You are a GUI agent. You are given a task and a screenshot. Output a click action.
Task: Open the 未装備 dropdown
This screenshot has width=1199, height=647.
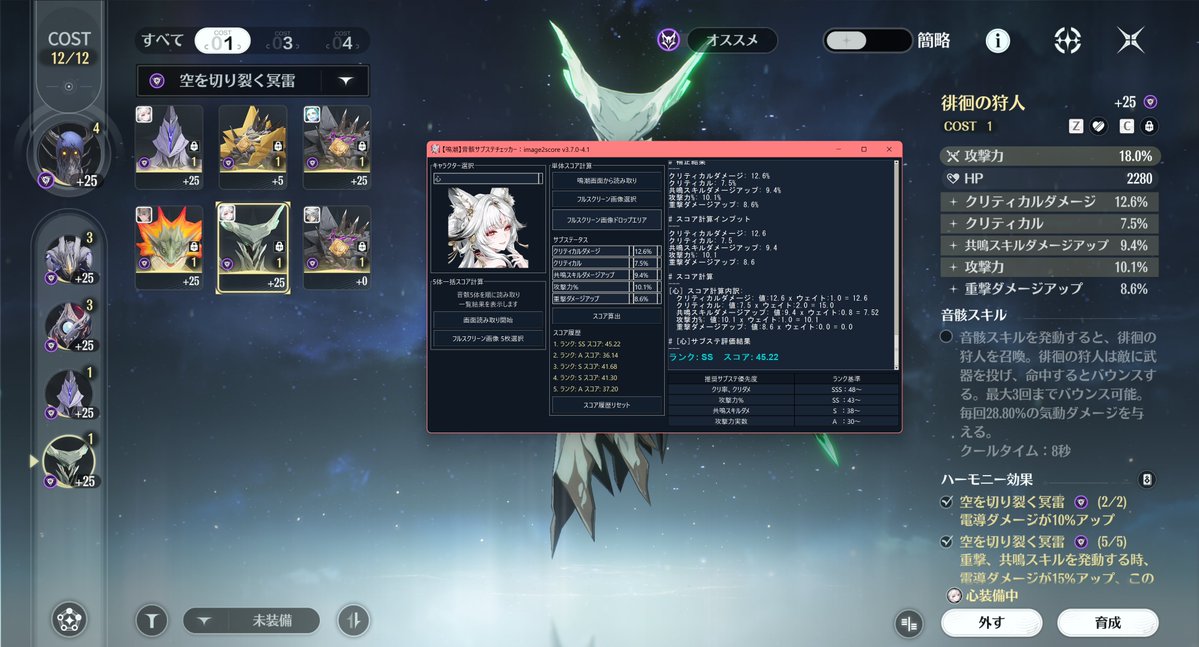click(x=252, y=620)
